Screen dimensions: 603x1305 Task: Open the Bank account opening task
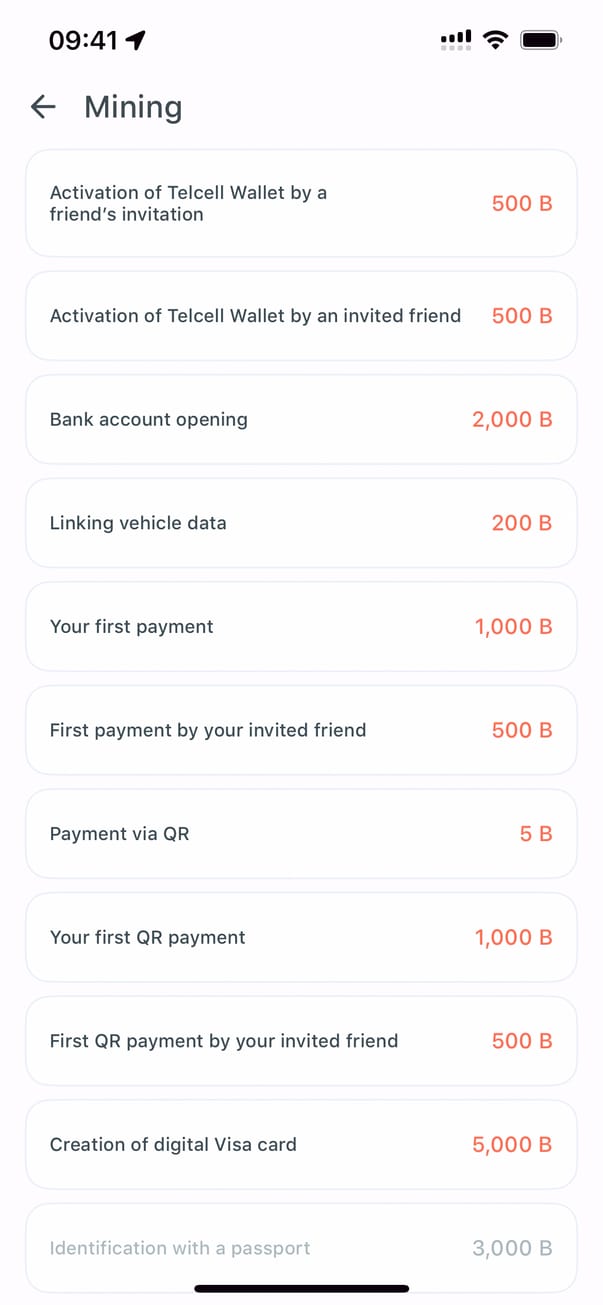tap(301, 419)
